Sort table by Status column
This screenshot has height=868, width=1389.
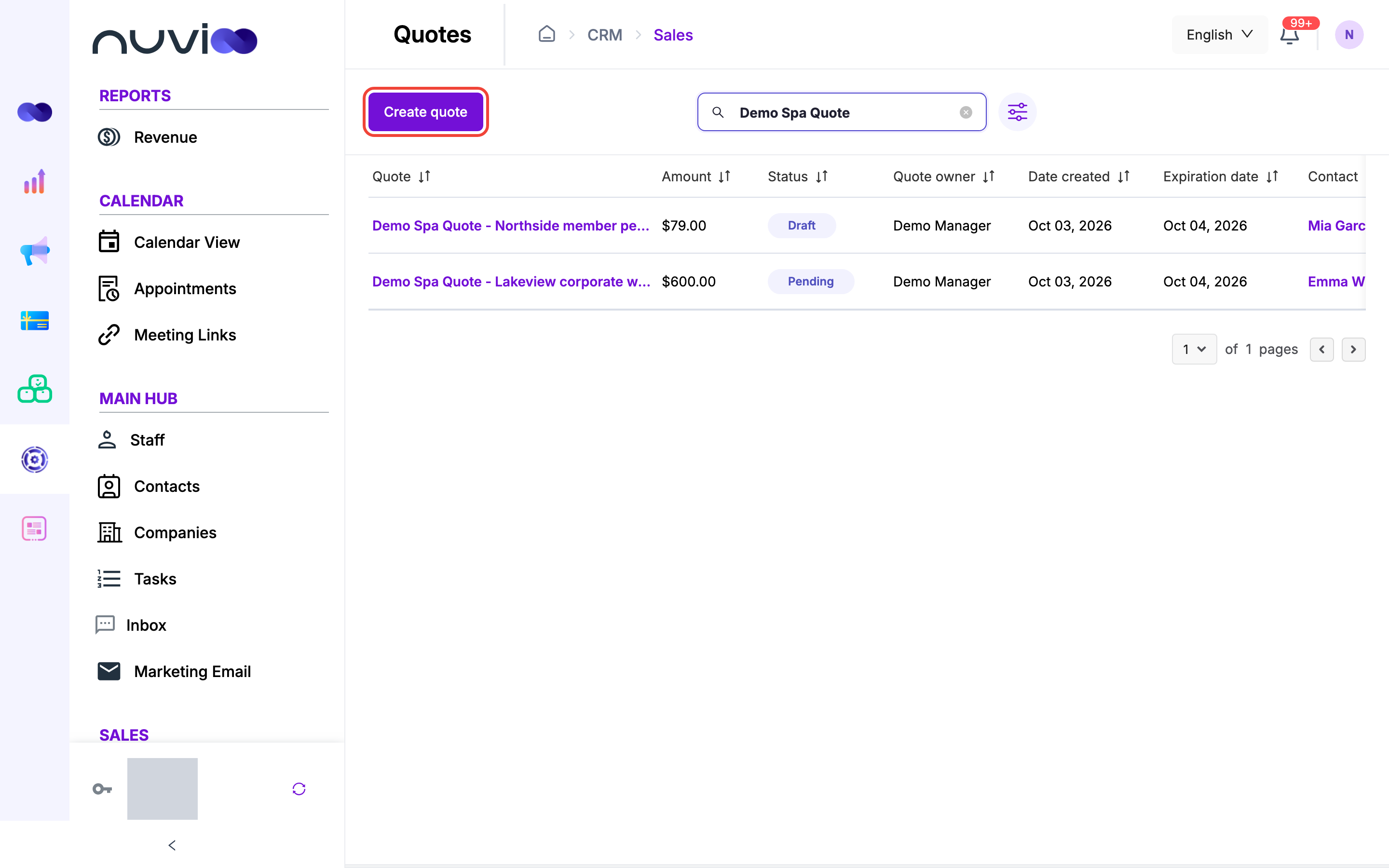coord(822,176)
